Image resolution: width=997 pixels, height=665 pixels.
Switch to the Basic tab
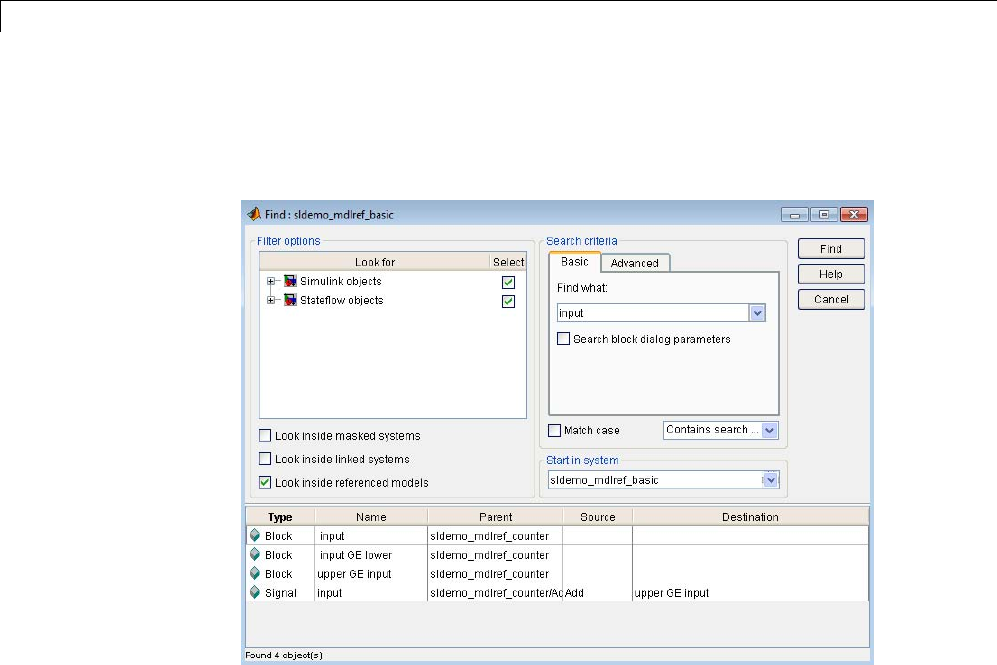(575, 262)
